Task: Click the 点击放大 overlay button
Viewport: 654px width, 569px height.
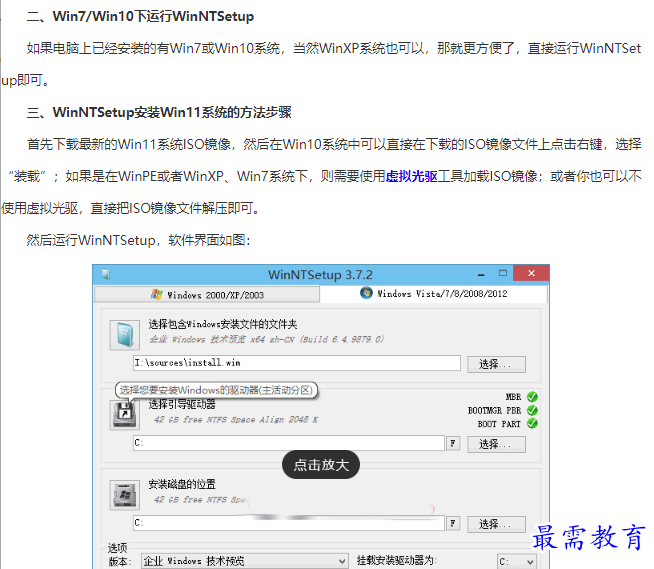Action: (x=321, y=465)
